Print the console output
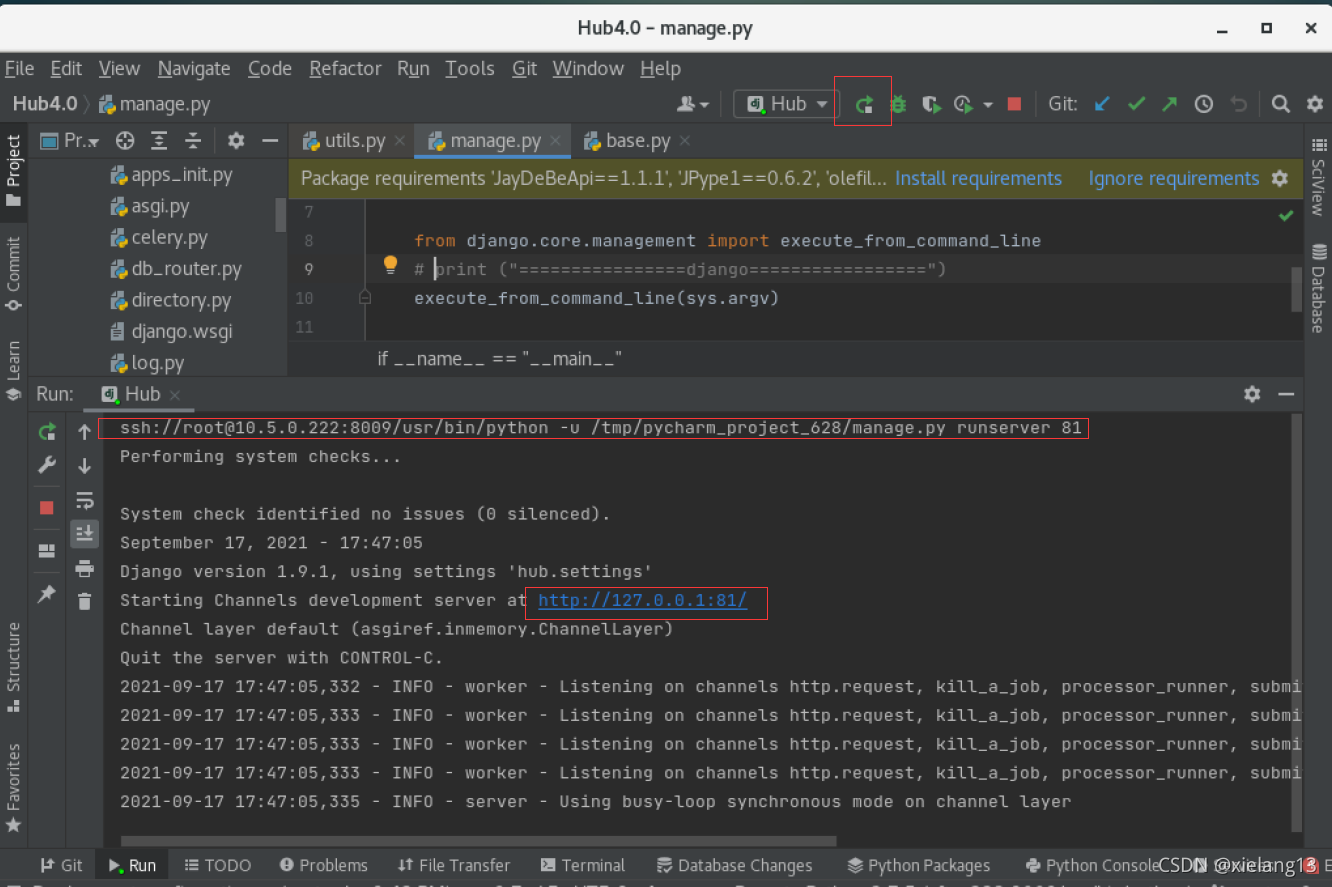This screenshot has height=887, width=1332. point(84,568)
